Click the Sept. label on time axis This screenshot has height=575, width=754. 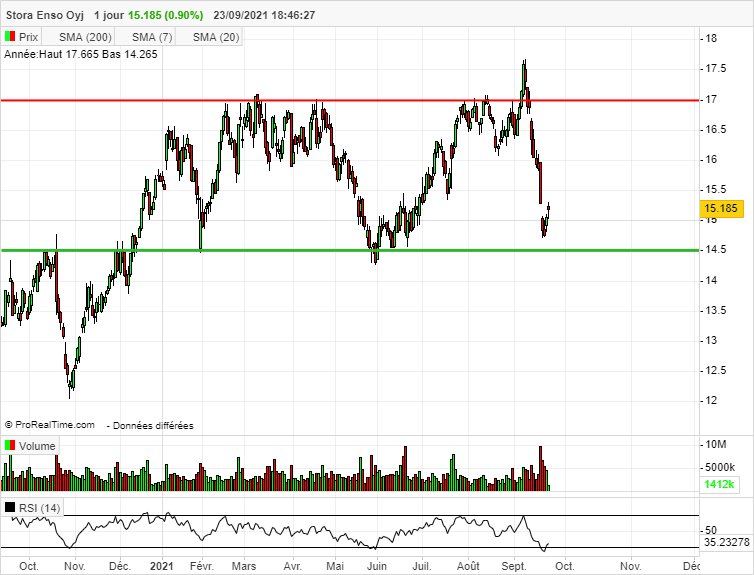click(x=514, y=566)
